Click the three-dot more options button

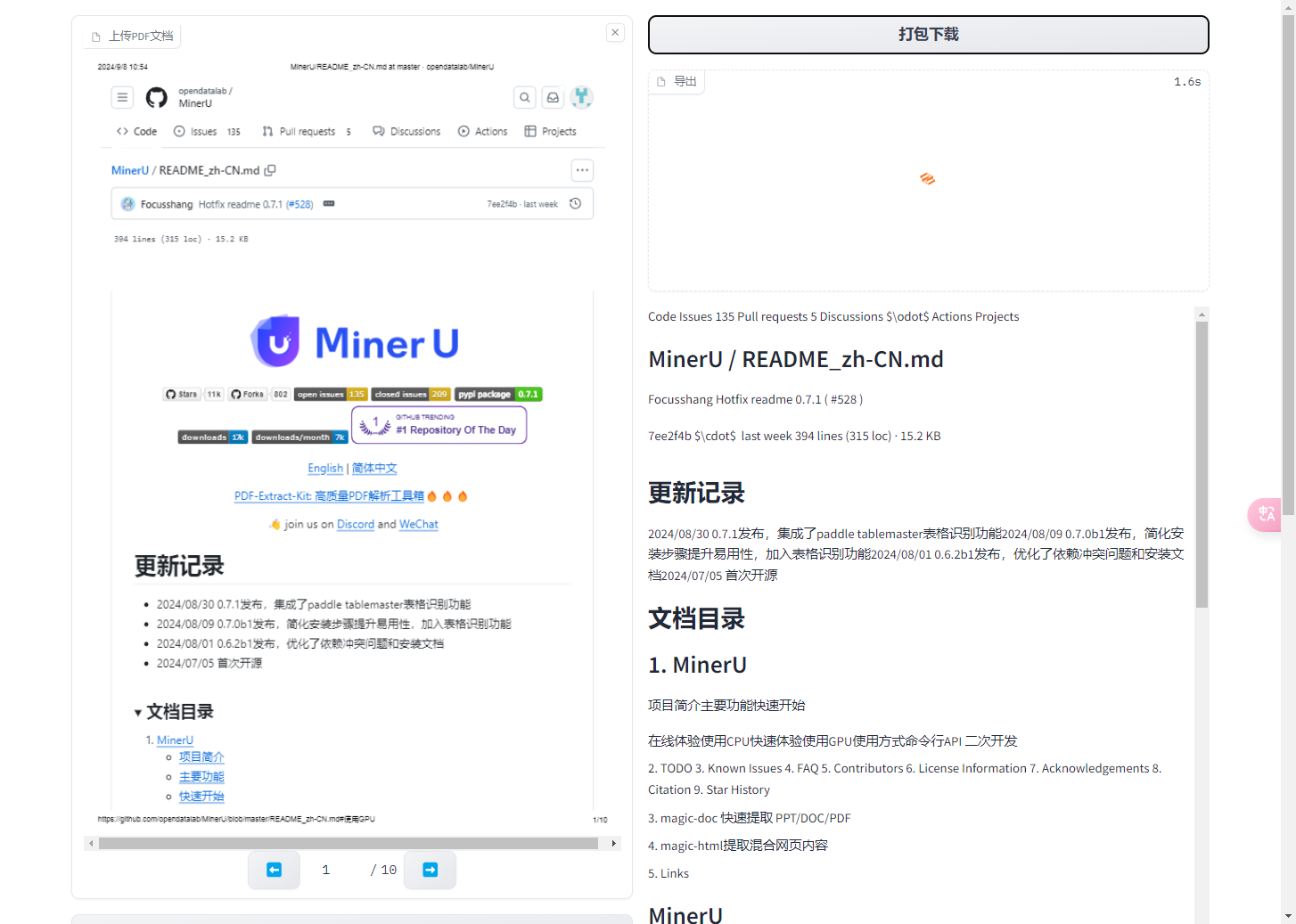coord(582,170)
